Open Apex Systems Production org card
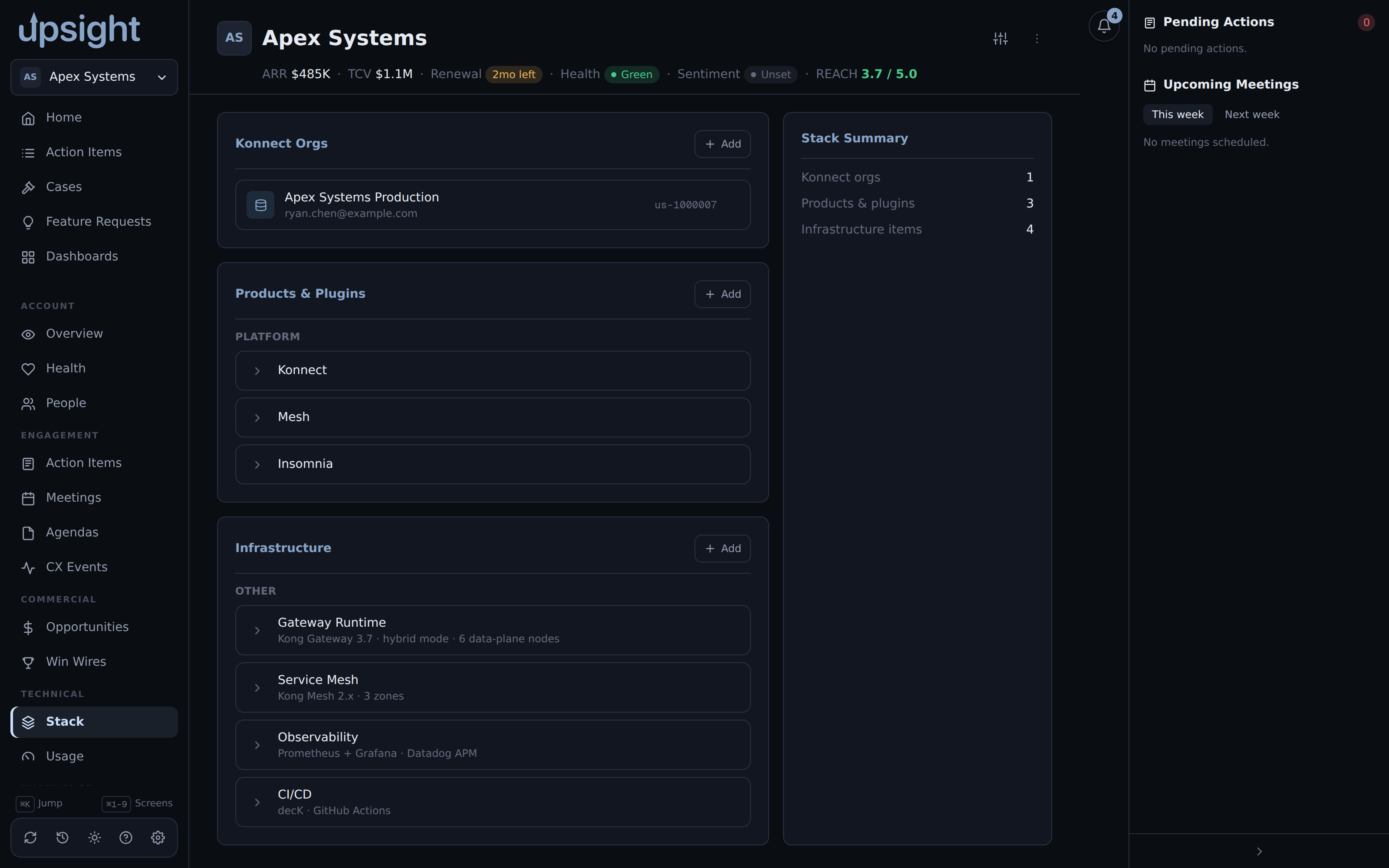The image size is (1389, 868). click(493, 205)
